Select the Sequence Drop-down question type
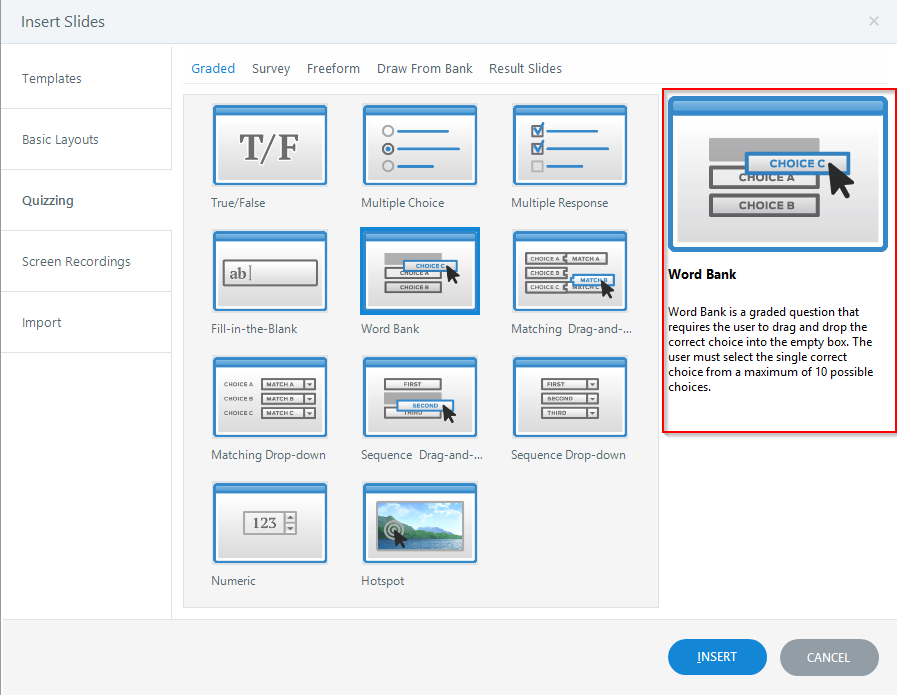This screenshot has width=897, height=695. tap(569, 397)
